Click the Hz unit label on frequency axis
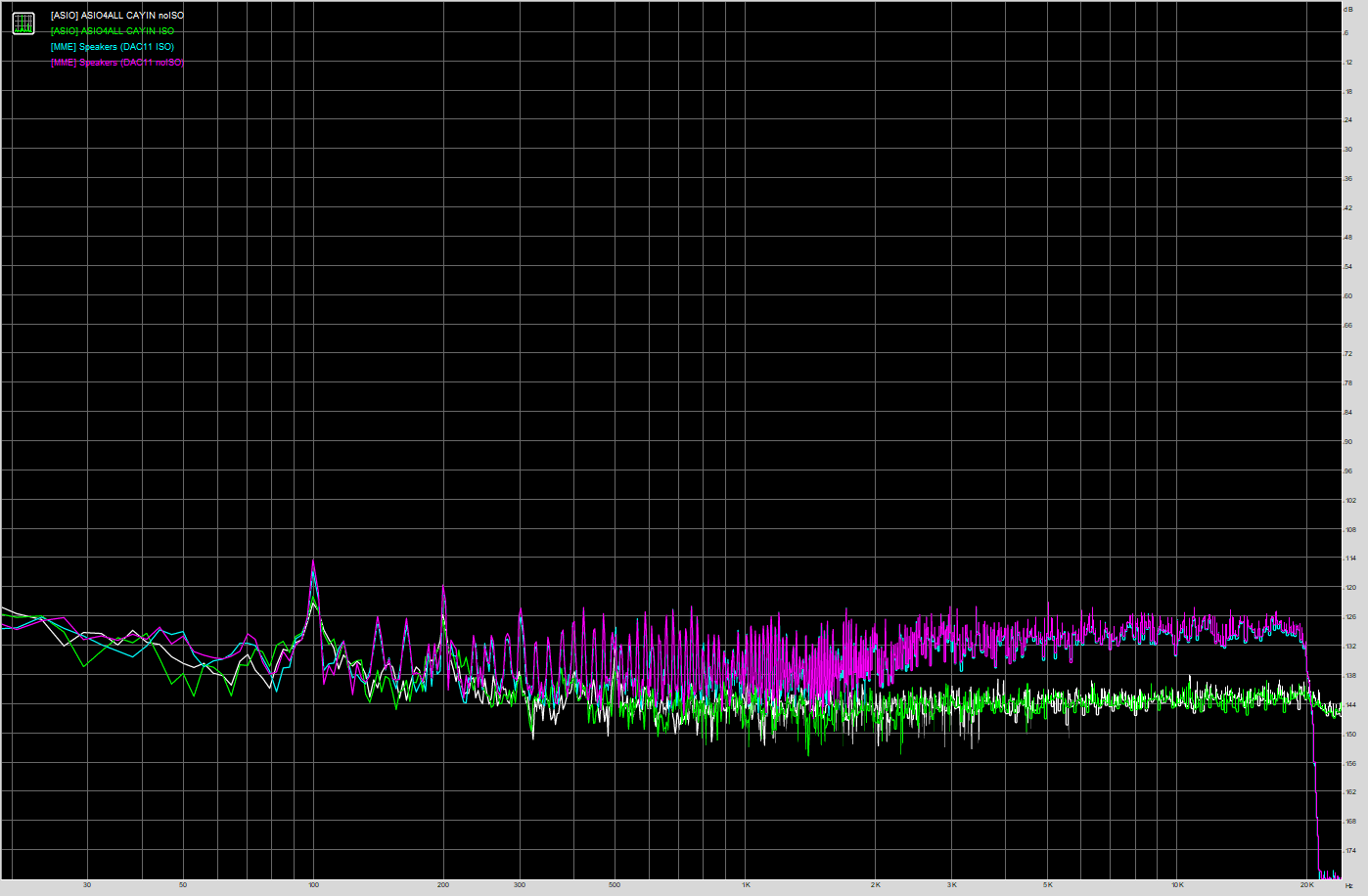Screen dimensions: 1368x896 [x=1348, y=885]
